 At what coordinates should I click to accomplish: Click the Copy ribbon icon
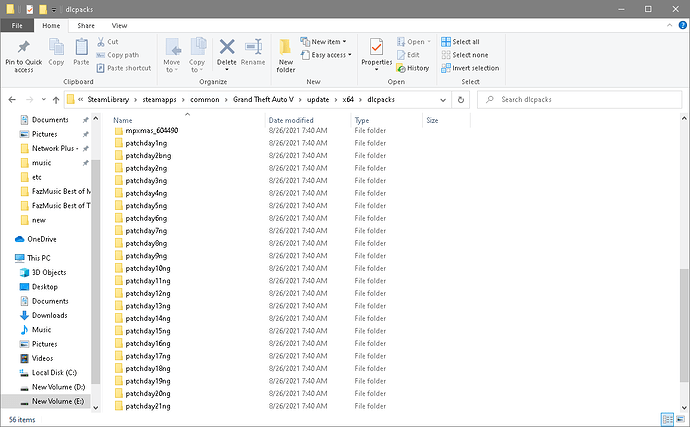pos(56,47)
